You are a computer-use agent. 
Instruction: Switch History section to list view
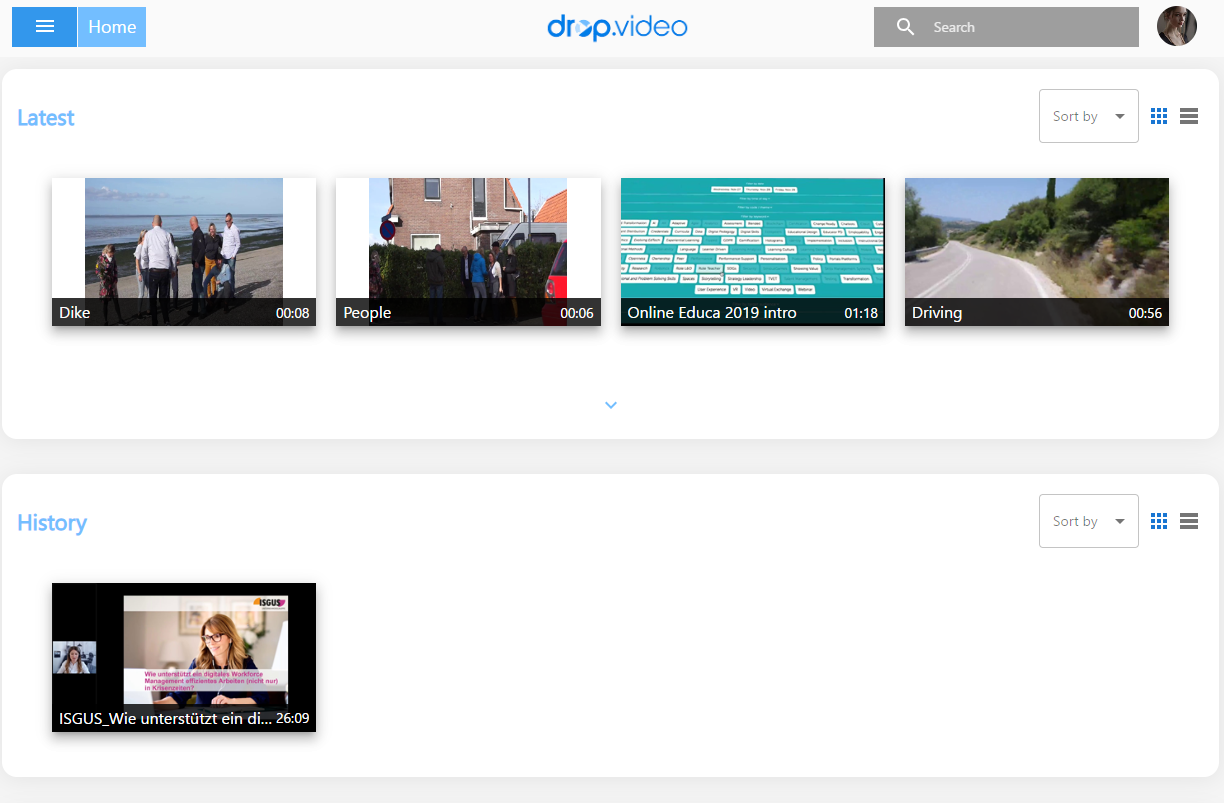1189,521
